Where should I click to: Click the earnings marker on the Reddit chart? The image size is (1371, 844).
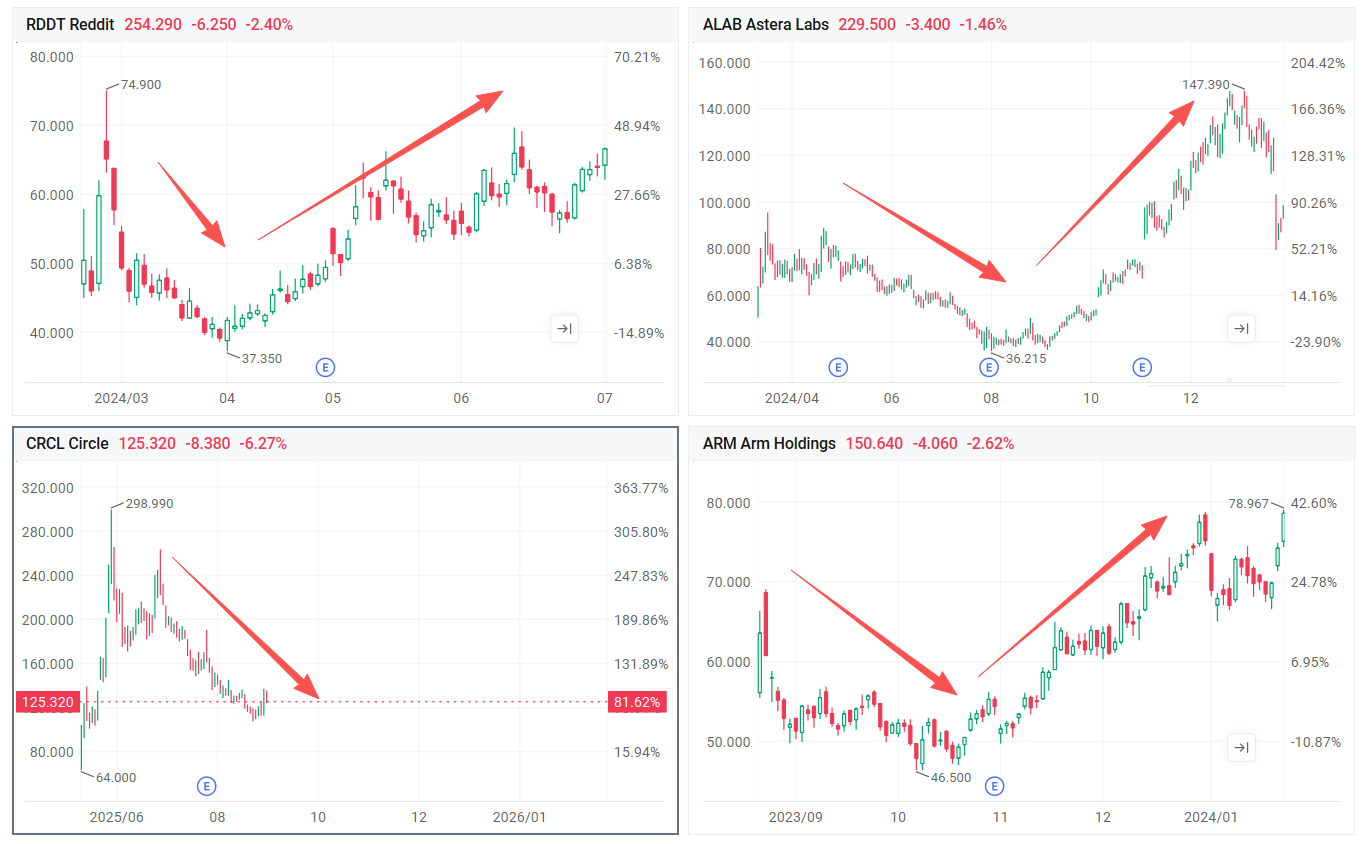[325, 367]
